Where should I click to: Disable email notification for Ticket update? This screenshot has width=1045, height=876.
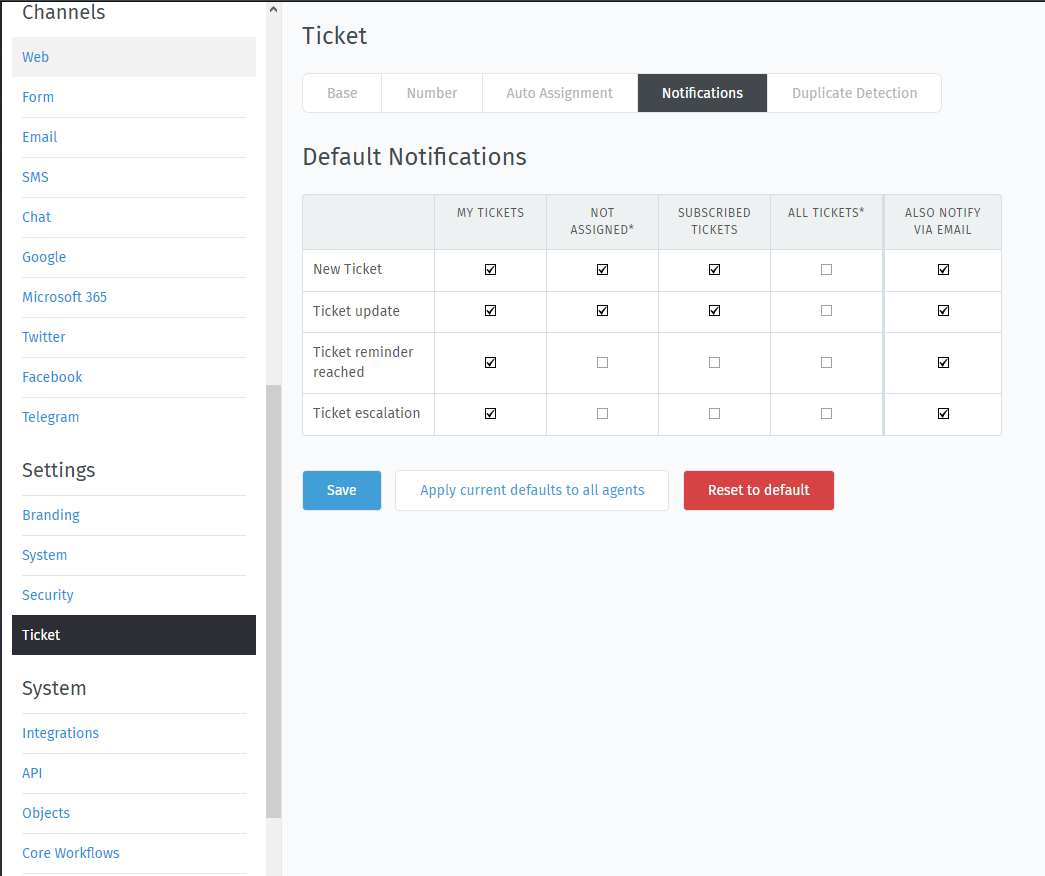pos(942,311)
